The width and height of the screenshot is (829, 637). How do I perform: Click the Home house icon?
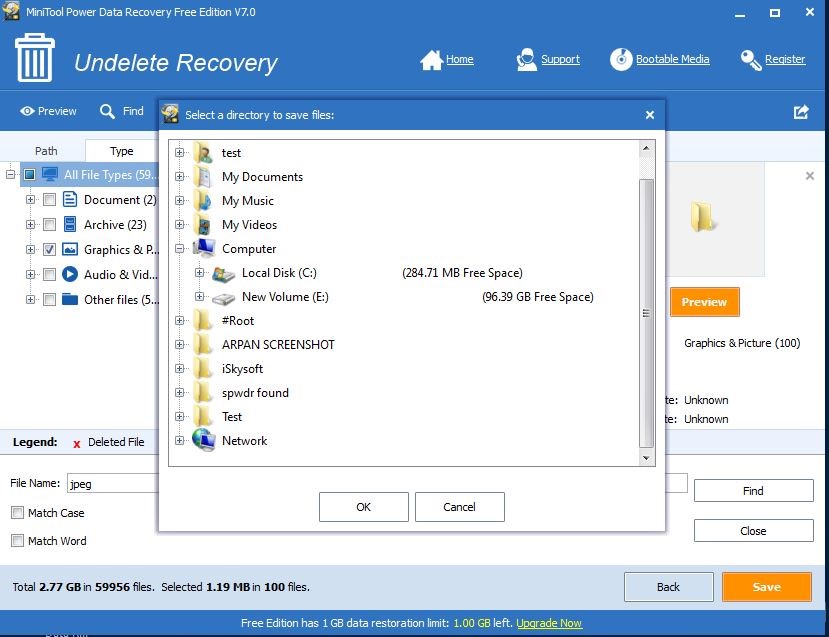coord(431,60)
